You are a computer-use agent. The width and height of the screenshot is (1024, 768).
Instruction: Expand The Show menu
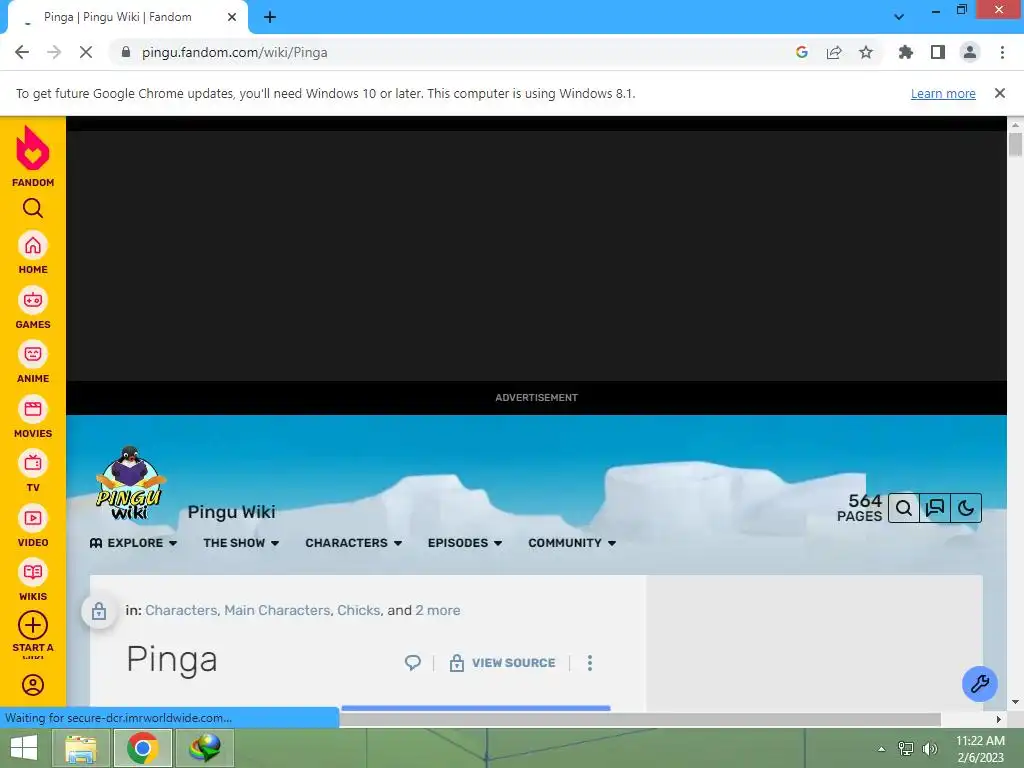(241, 543)
